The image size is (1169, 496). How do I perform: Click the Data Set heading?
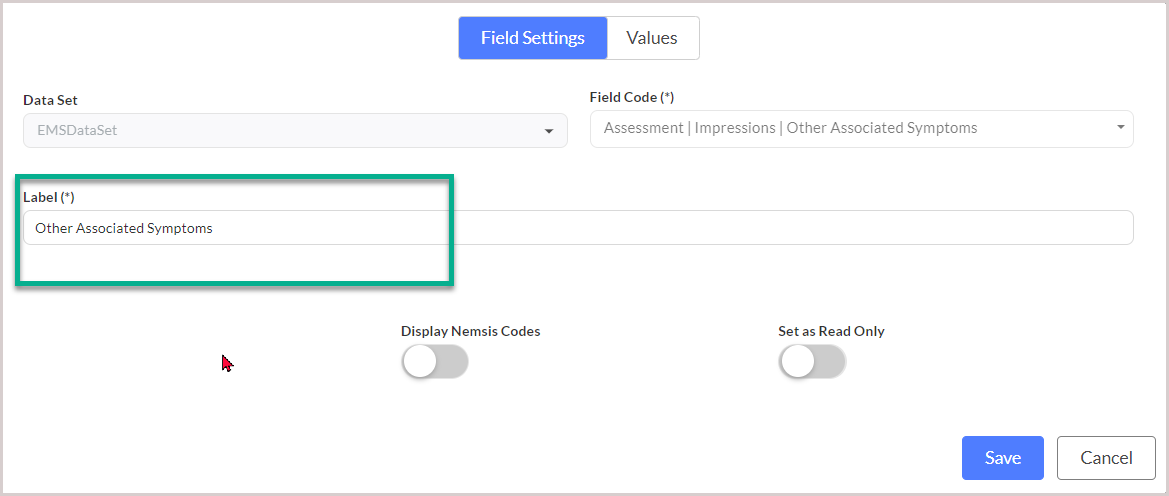(x=50, y=100)
